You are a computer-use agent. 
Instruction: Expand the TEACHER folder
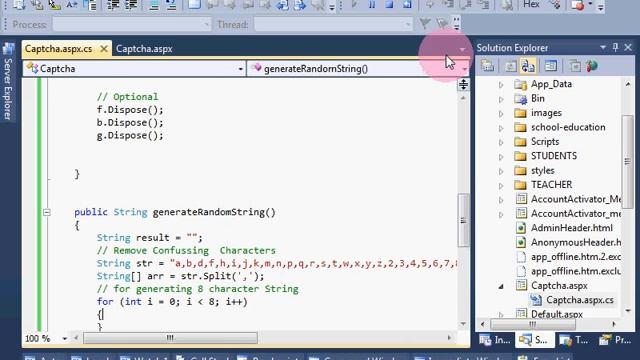click(501, 185)
